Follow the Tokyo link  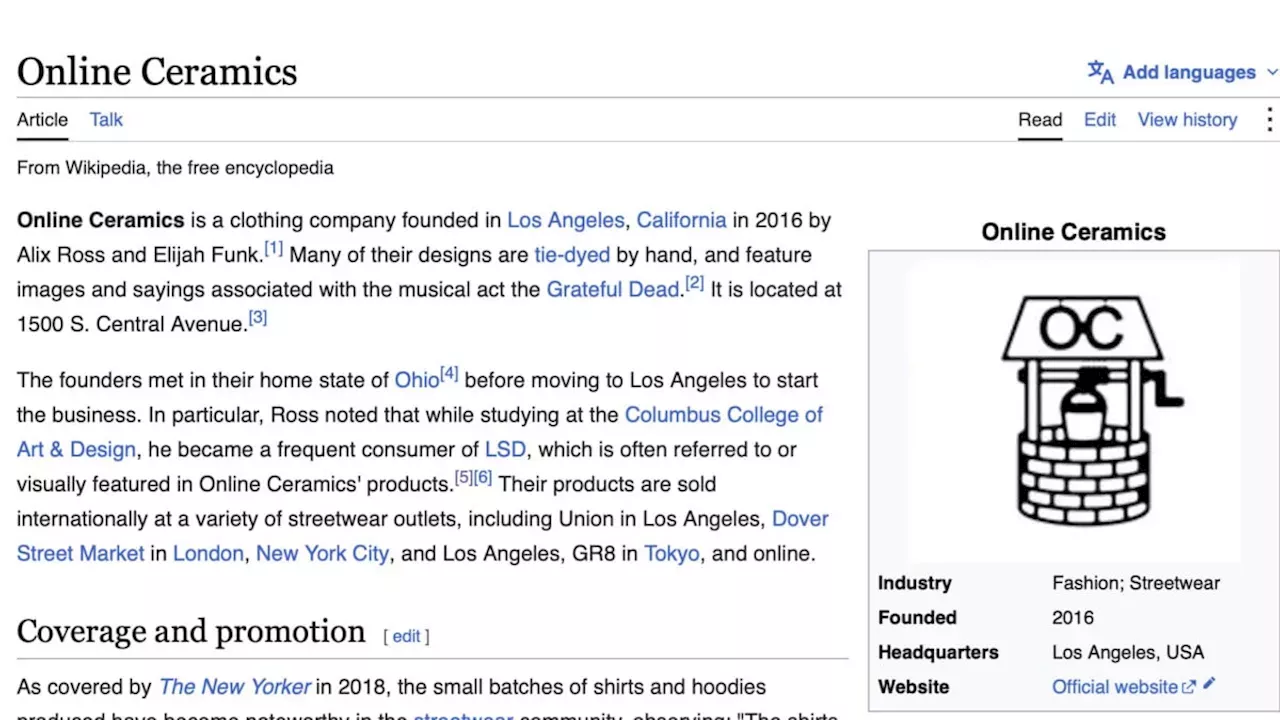[x=671, y=553]
